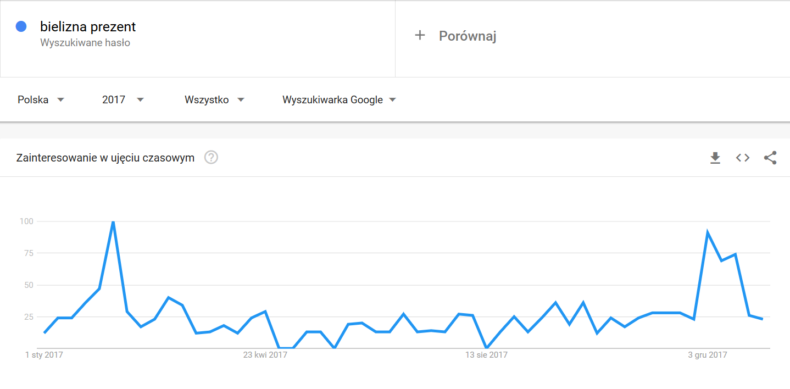Click the 3 gru 2017 axis label
The image size is (790, 389).
(x=707, y=355)
